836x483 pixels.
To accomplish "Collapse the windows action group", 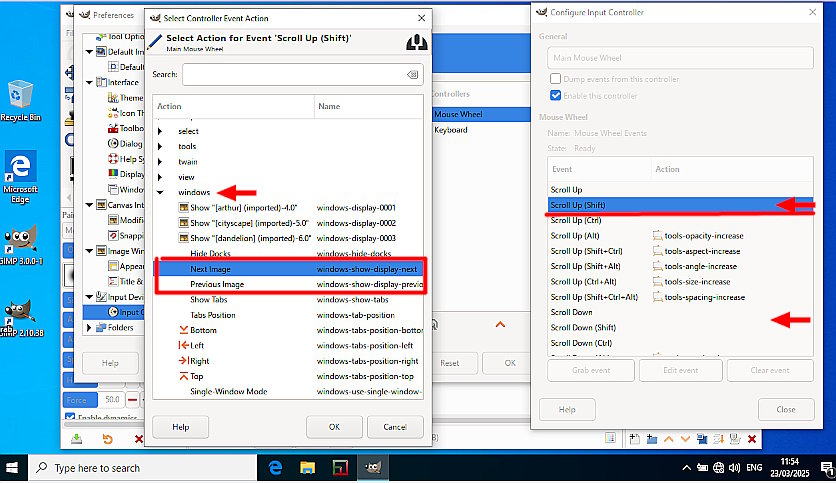I will 160,192.
